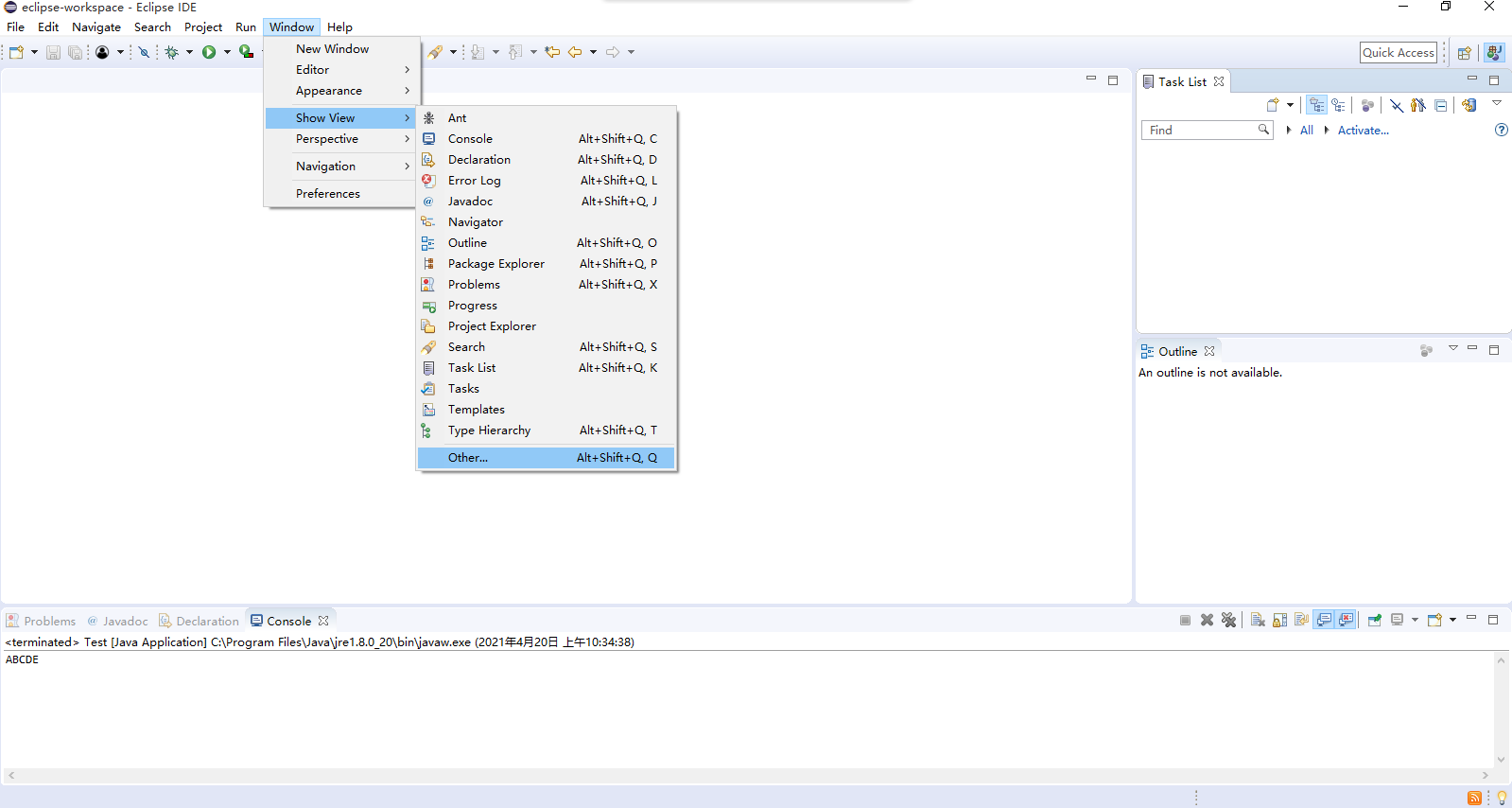Viewport: 1512px width, 808px height.
Task: Click the Collapse All icon in Task List
Action: click(1440, 105)
